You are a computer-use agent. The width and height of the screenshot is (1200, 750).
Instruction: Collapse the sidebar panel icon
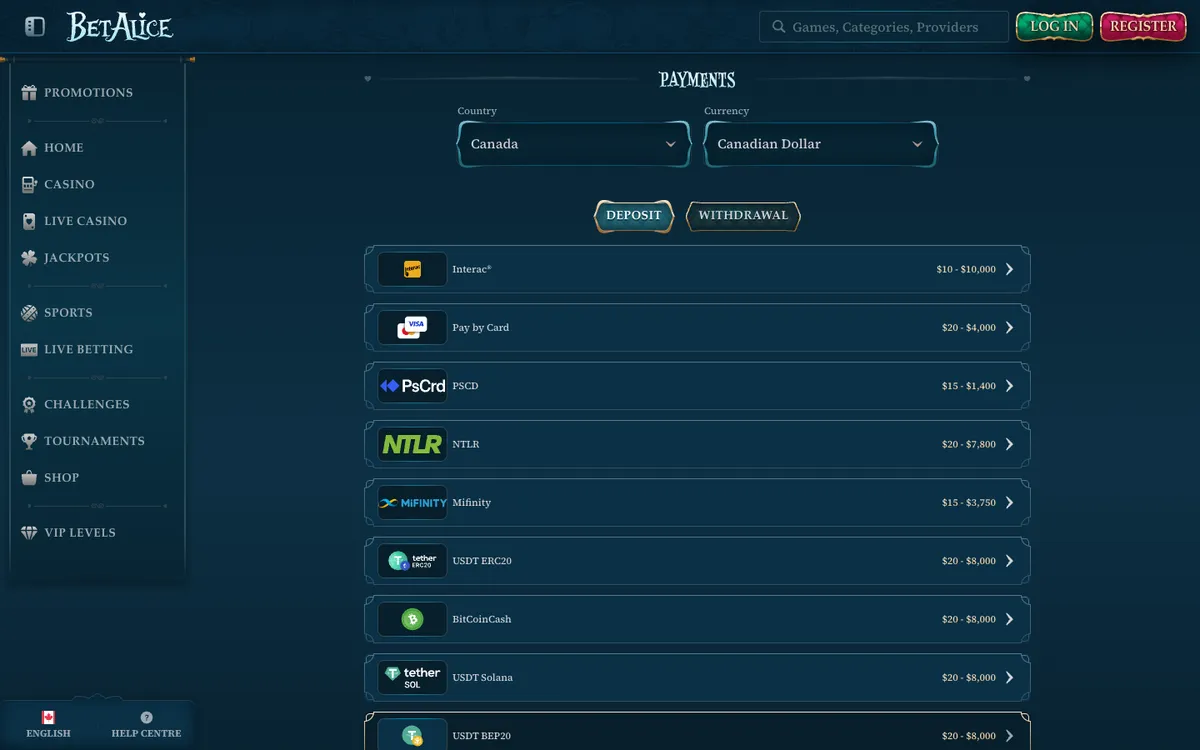[x=35, y=26]
